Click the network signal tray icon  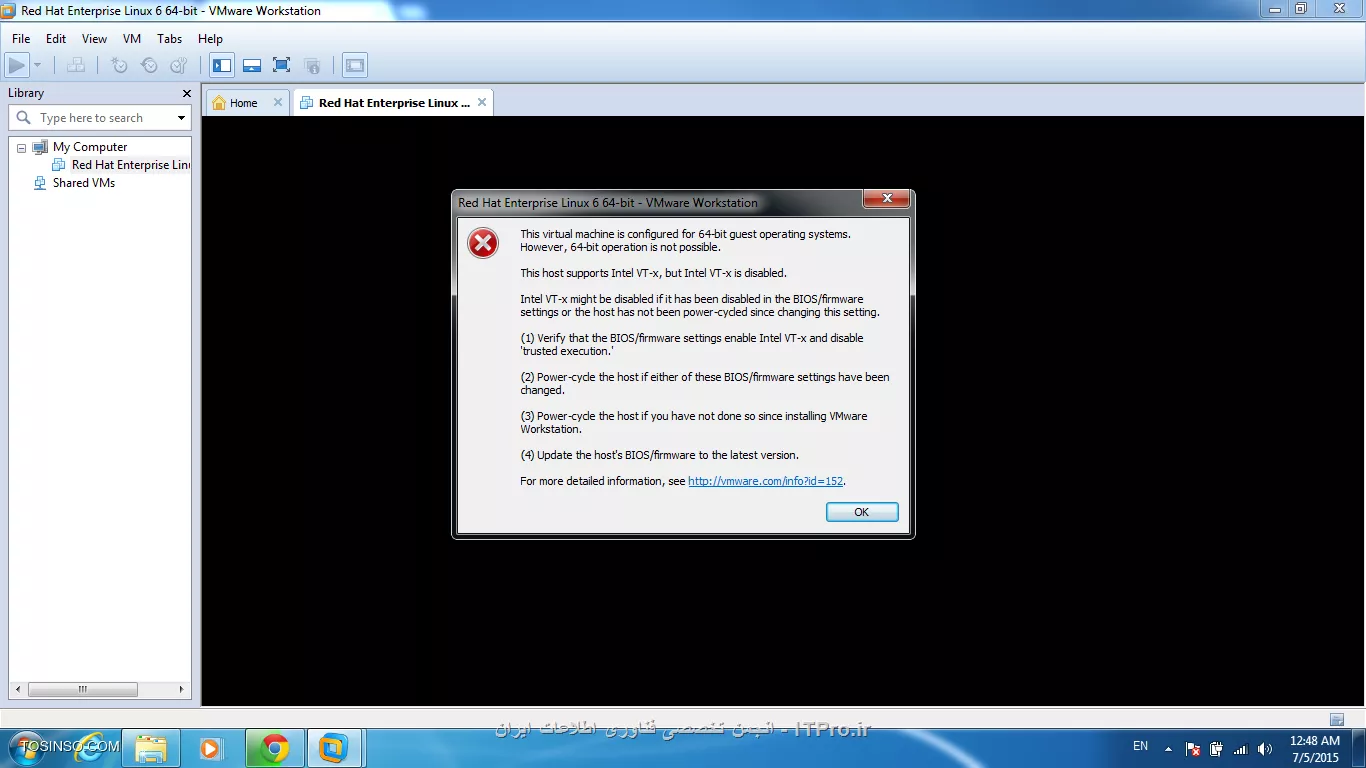point(1241,749)
